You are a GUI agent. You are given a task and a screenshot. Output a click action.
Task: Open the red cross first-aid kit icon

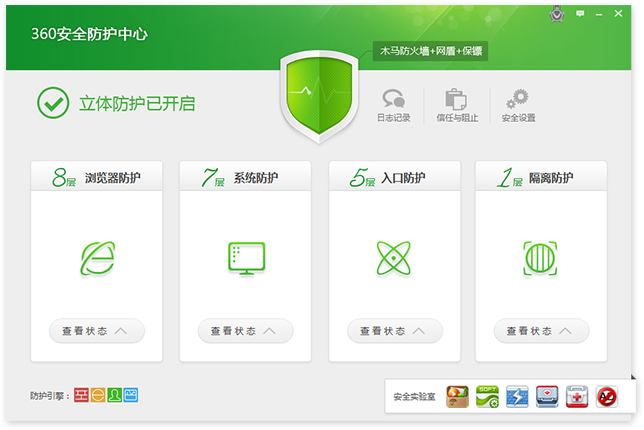coord(577,397)
